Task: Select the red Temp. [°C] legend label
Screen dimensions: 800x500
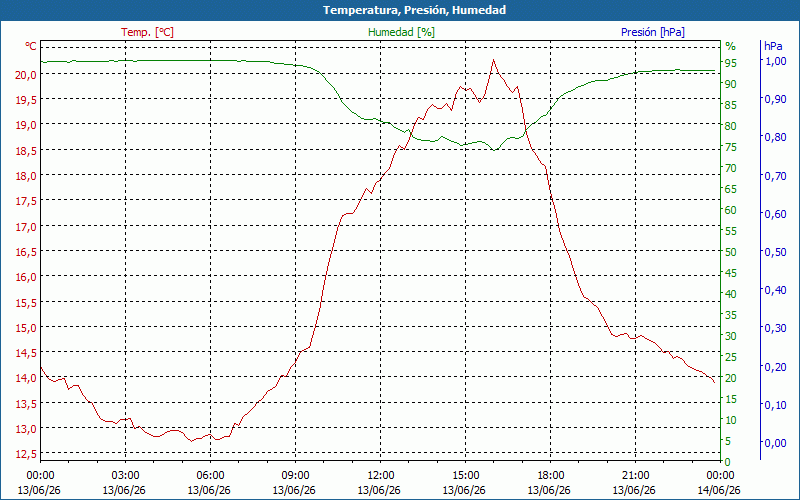Action: coord(147,32)
